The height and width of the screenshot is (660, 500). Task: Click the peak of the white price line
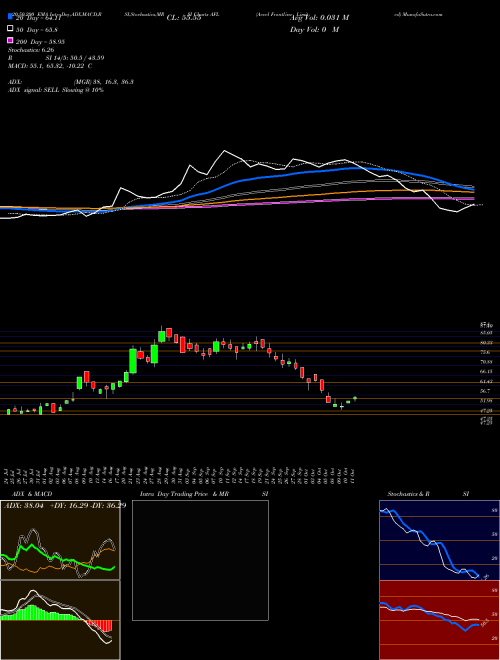pyautogui.click(x=225, y=151)
